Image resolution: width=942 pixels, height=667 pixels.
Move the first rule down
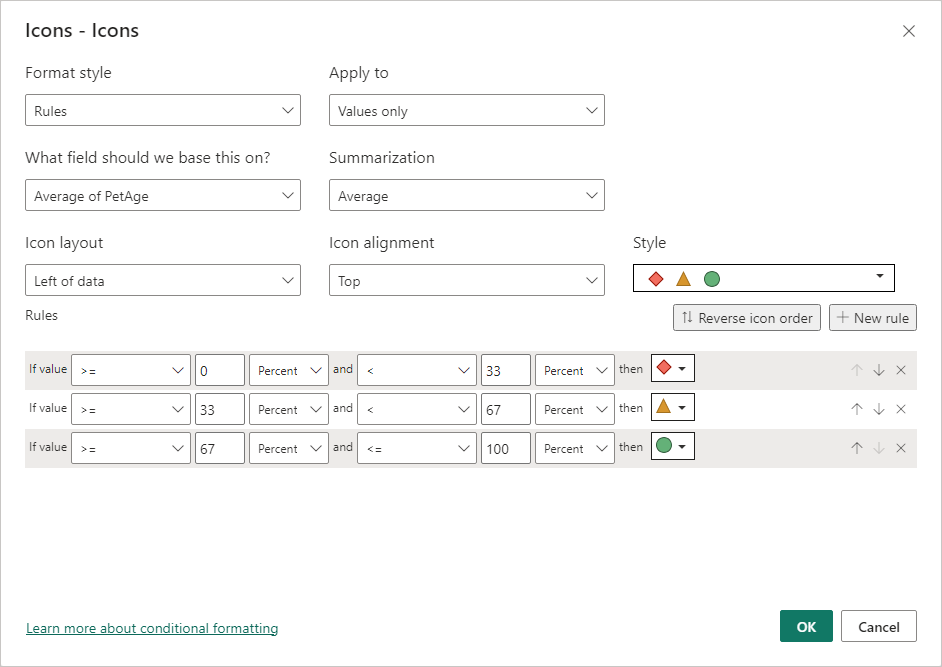[879, 370]
